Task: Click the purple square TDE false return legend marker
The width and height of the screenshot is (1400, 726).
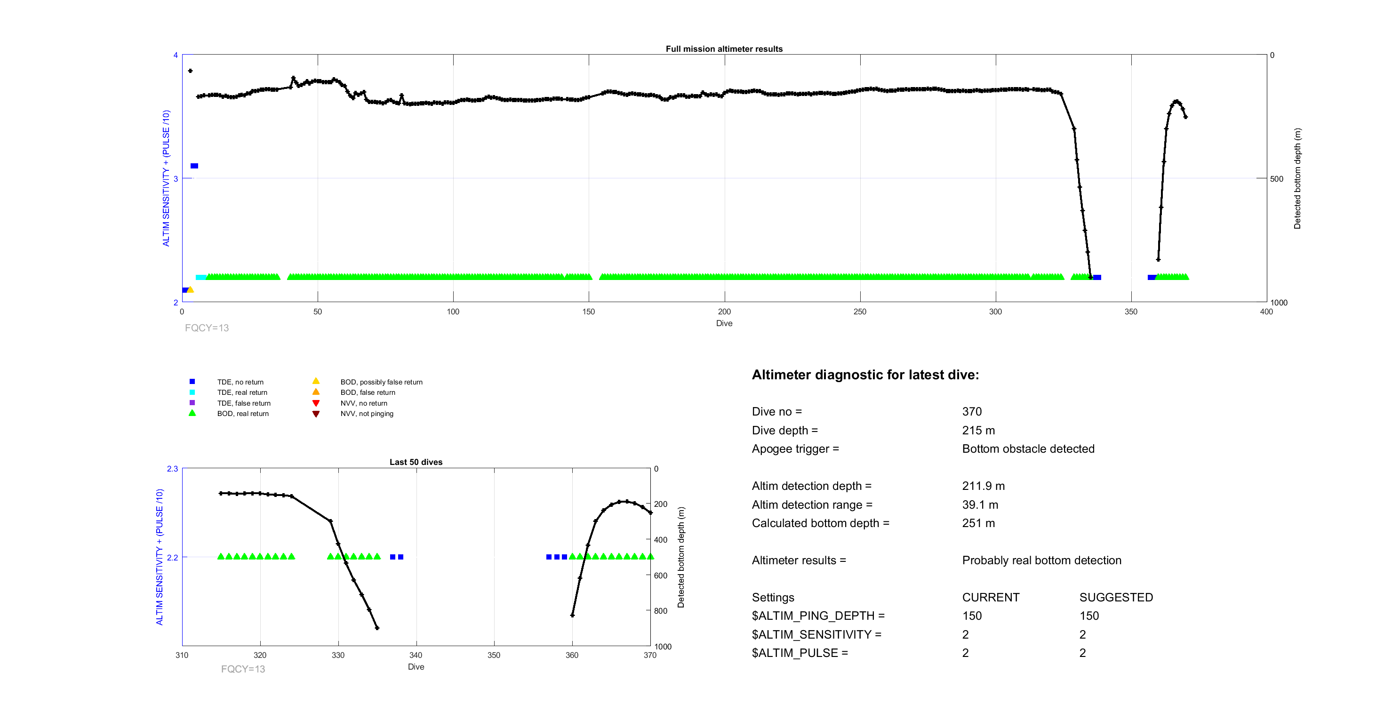Action: pyautogui.click(x=193, y=403)
